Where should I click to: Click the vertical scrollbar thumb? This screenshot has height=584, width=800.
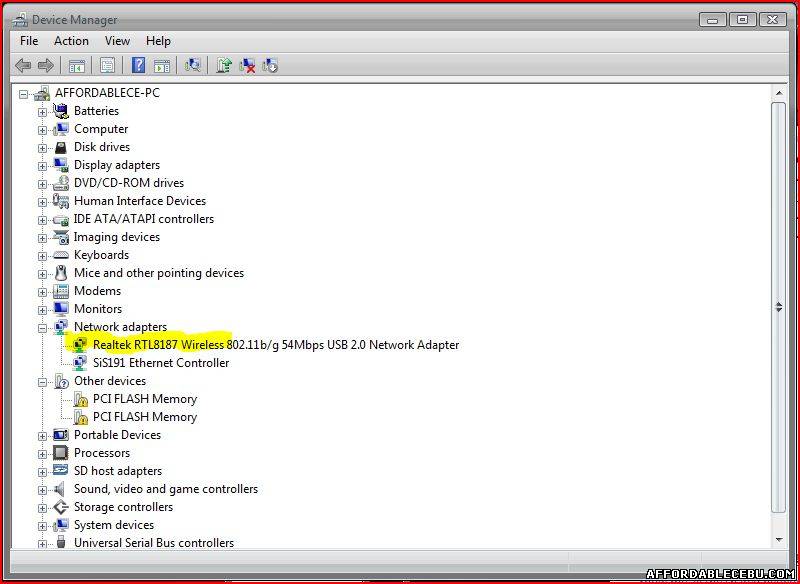[779, 307]
